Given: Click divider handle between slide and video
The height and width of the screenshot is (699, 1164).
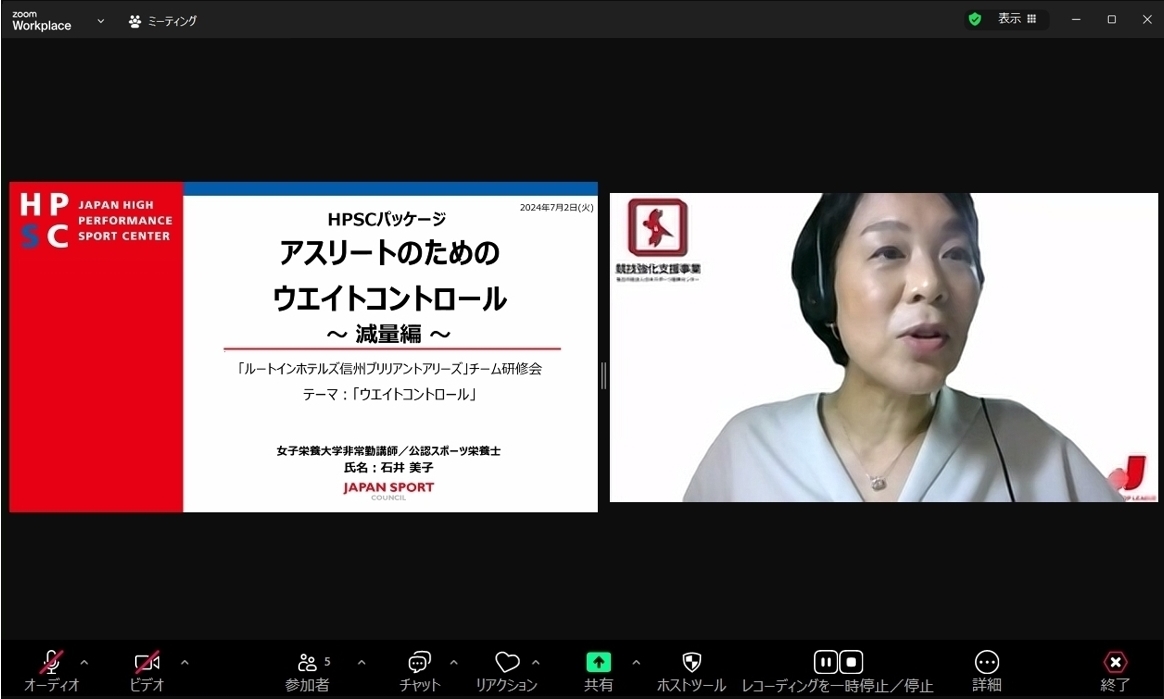Looking at the screenshot, I should click(x=604, y=375).
